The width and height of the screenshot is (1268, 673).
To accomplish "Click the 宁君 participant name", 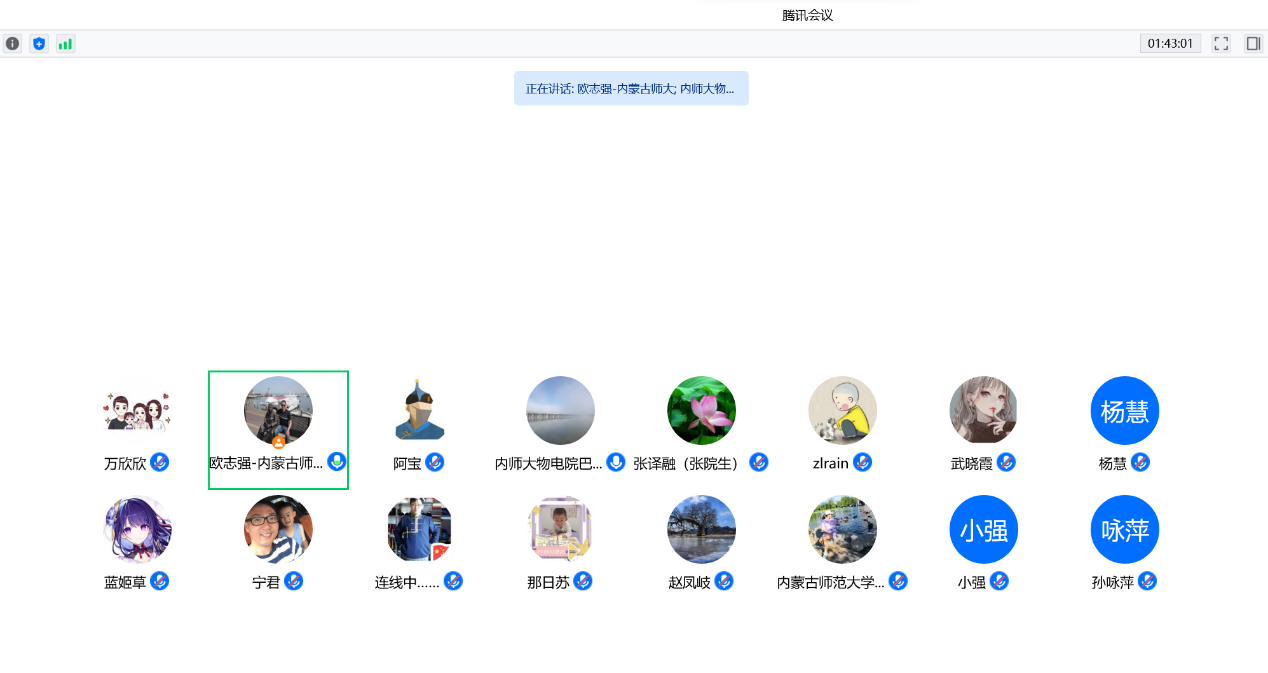I will [266, 582].
